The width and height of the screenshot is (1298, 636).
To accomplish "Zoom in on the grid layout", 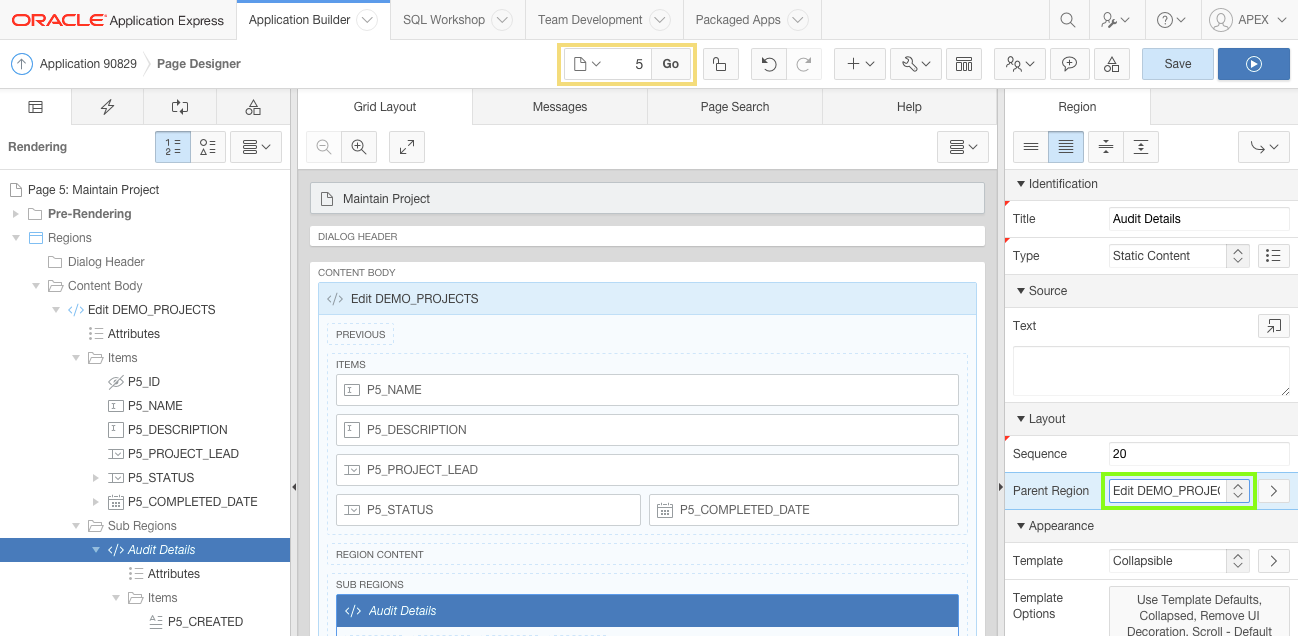I will pos(358,147).
